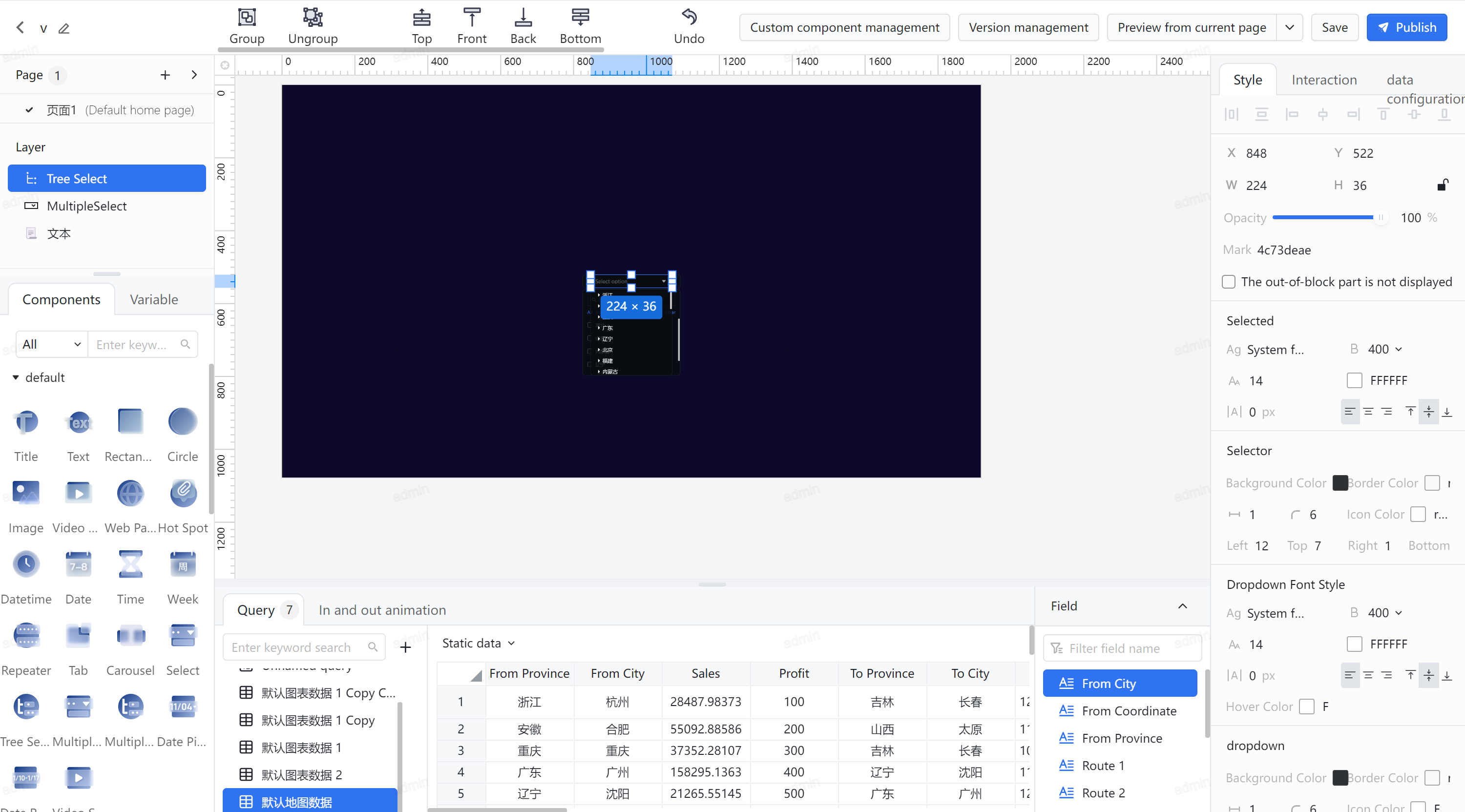1465x812 pixels.
Task: Open the All category dropdown
Action: click(x=52, y=345)
